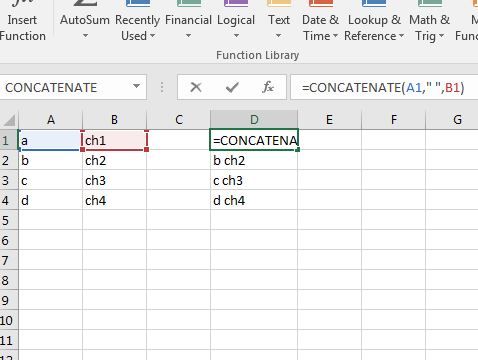
Task: Select column A header
Action: pyautogui.click(x=50, y=120)
